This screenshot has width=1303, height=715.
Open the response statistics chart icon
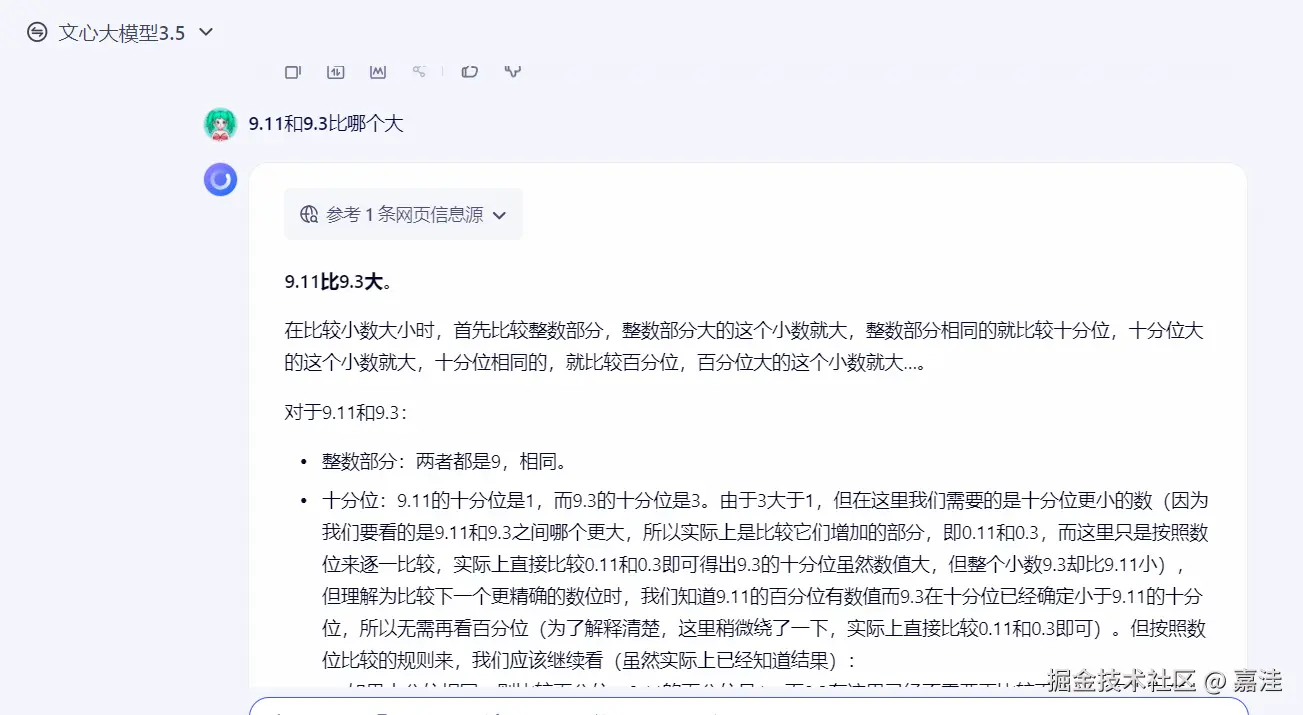[x=378, y=71]
